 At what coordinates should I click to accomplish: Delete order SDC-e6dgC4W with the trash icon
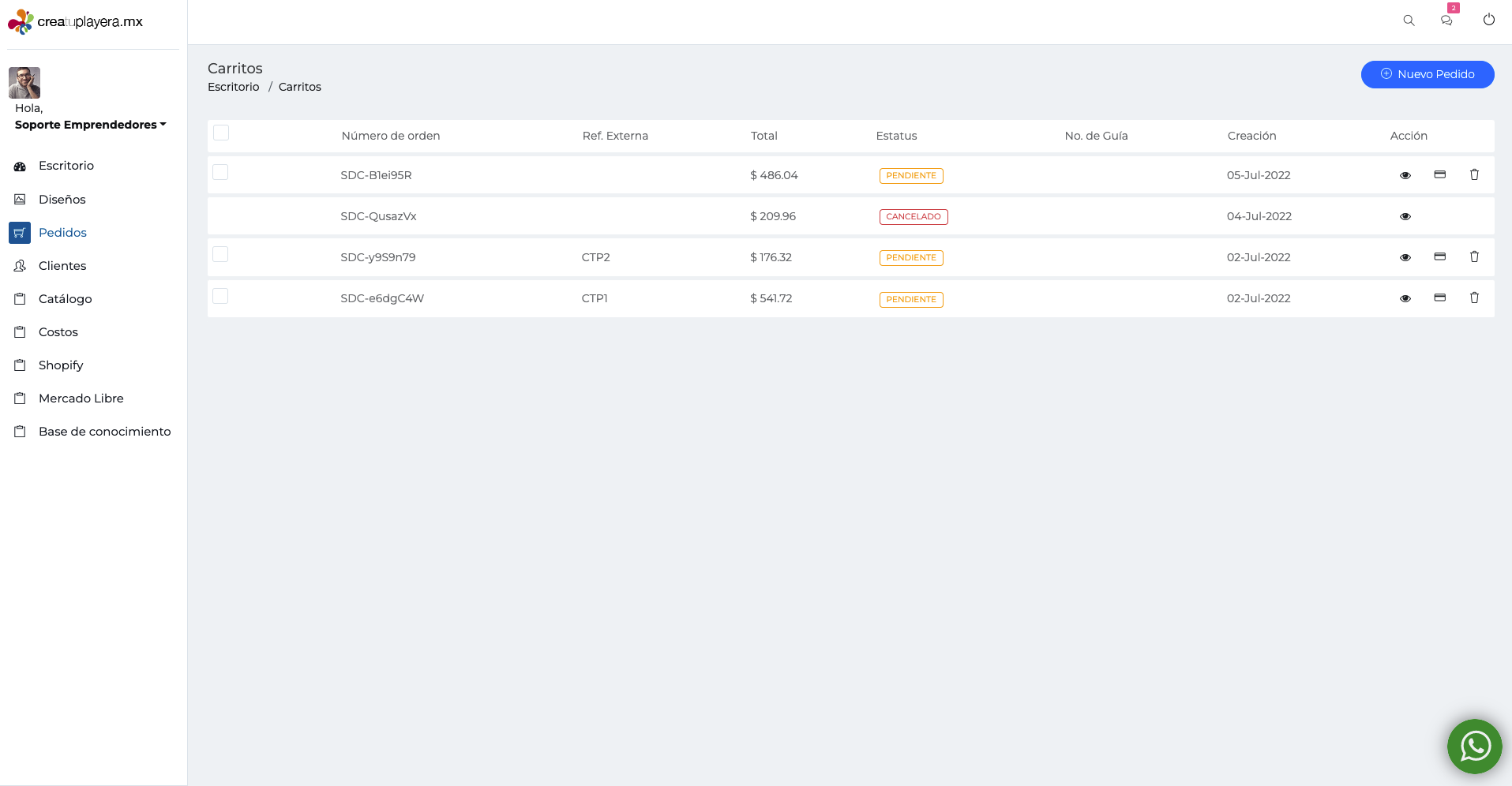pos(1475,298)
